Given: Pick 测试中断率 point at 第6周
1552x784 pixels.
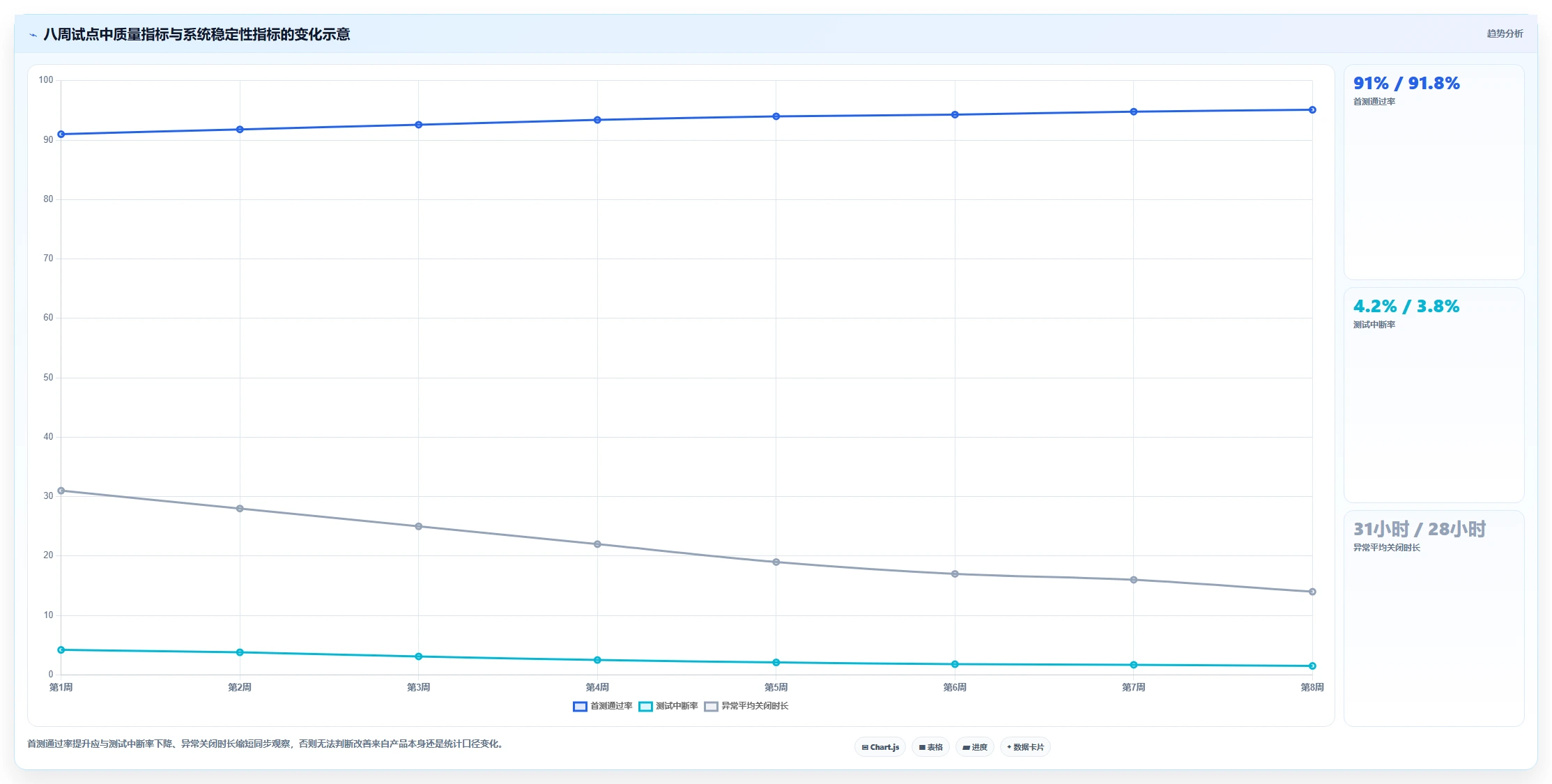Looking at the screenshot, I should [955, 664].
